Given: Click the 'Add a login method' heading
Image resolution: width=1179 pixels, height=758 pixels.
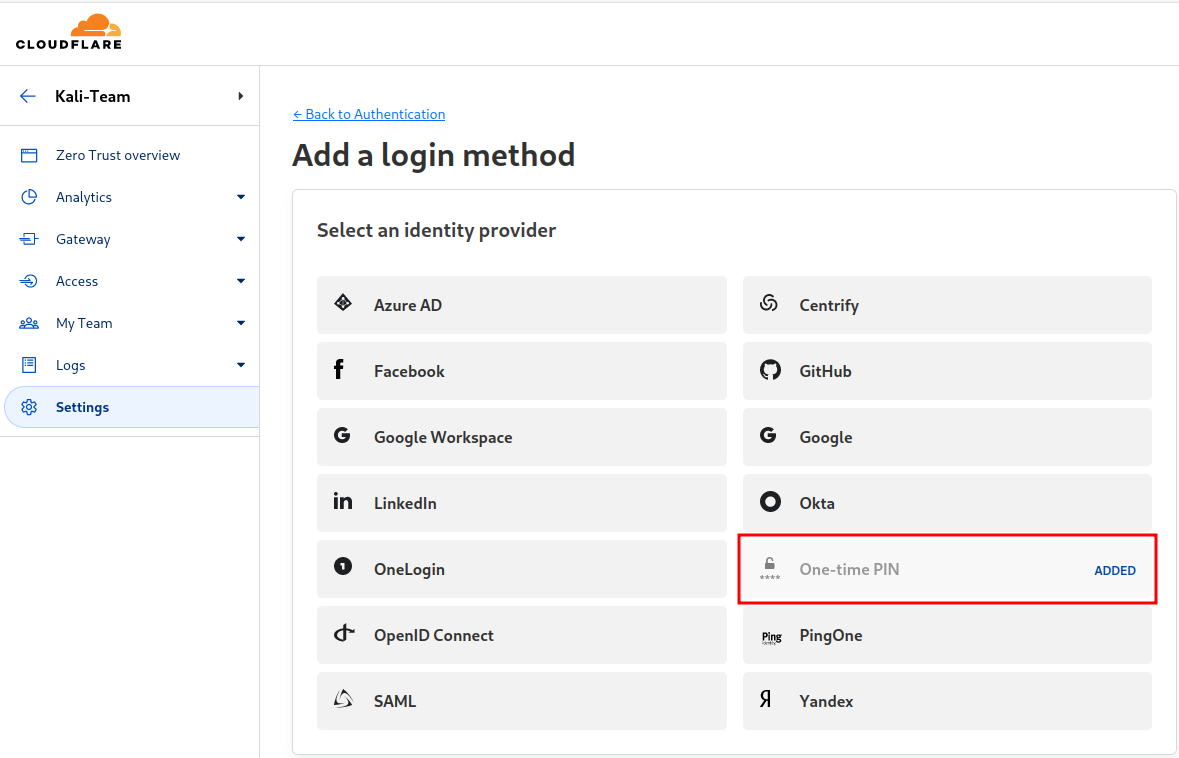Looking at the screenshot, I should click(x=434, y=156).
